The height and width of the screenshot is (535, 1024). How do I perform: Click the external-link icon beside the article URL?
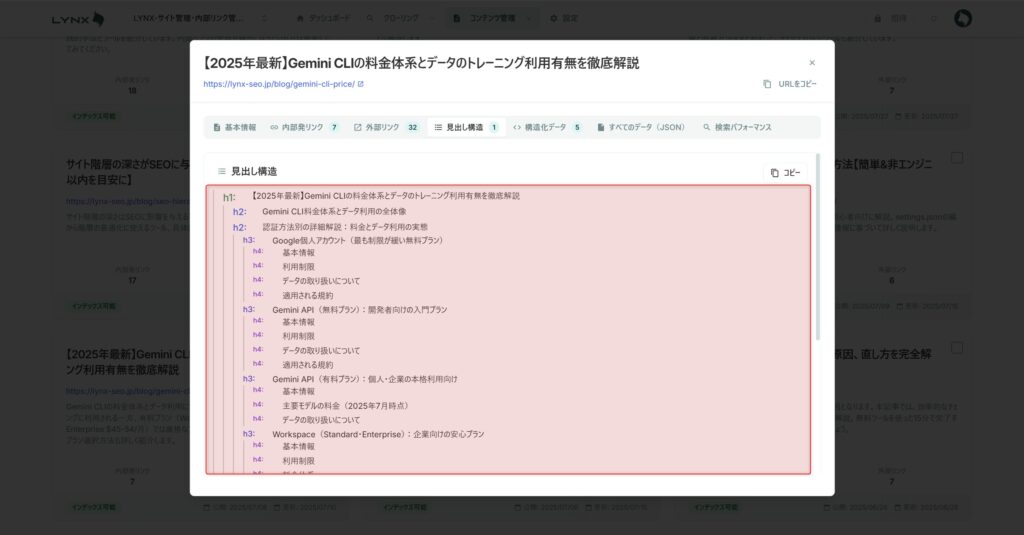361,84
